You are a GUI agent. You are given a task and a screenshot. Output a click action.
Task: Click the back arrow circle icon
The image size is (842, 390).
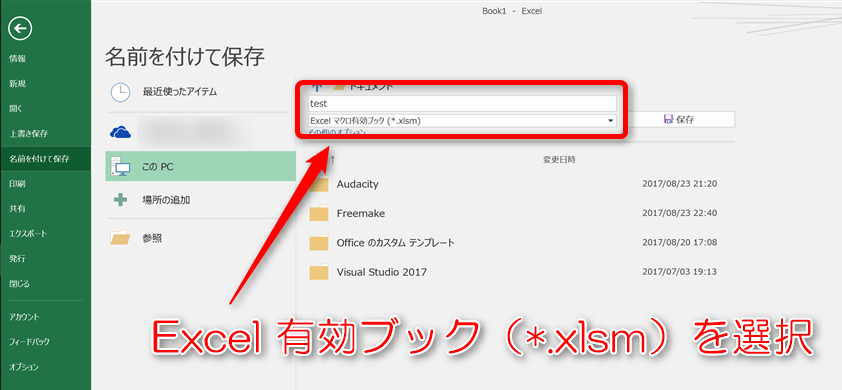pyautogui.click(x=20, y=28)
